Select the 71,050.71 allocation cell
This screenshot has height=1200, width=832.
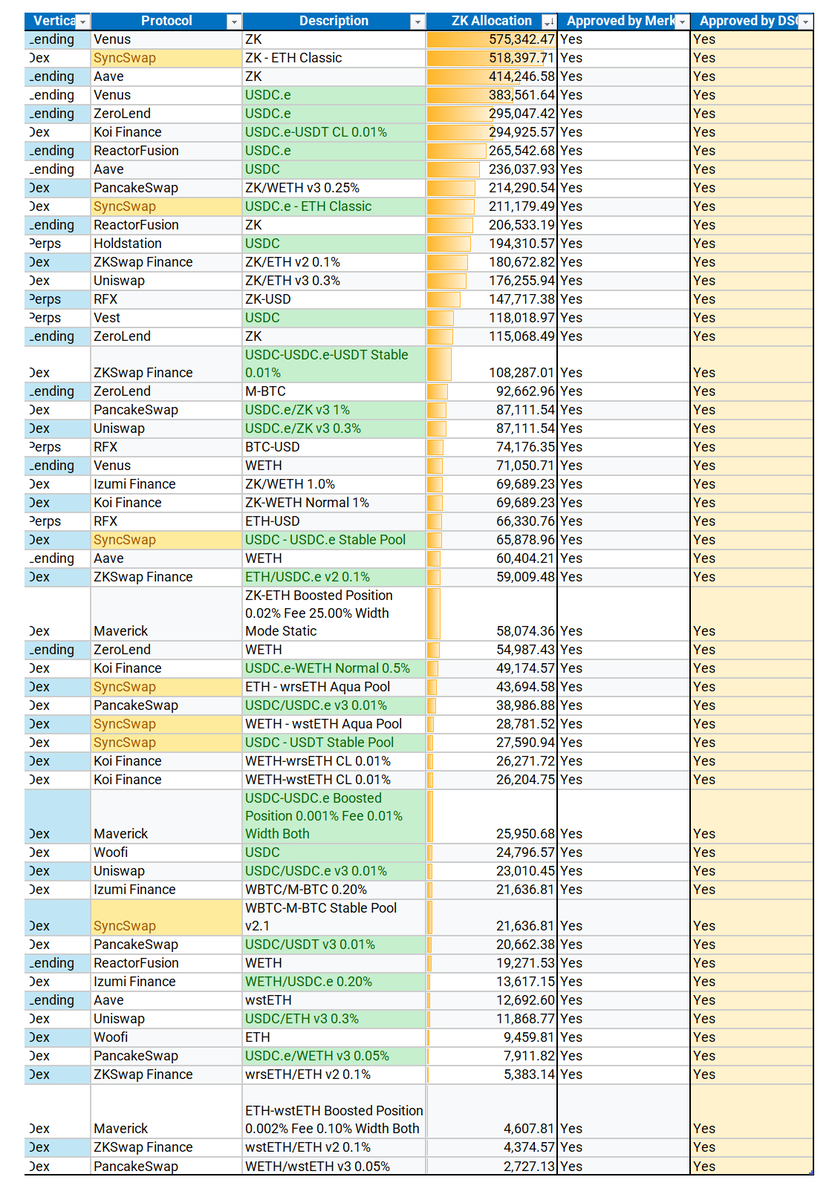492,465
